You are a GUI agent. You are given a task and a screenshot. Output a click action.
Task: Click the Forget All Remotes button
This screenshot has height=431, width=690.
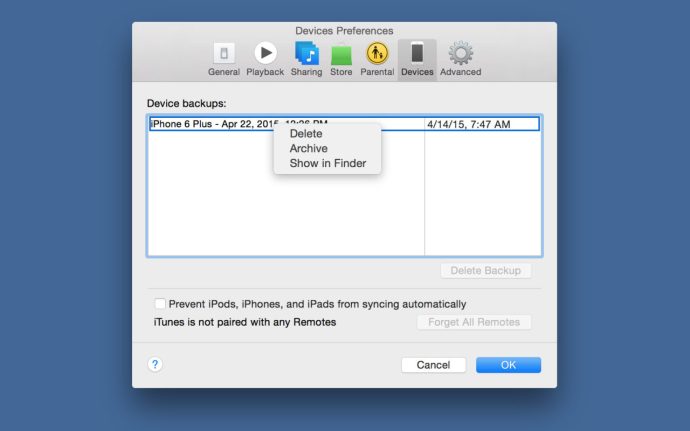pyautogui.click(x=474, y=322)
